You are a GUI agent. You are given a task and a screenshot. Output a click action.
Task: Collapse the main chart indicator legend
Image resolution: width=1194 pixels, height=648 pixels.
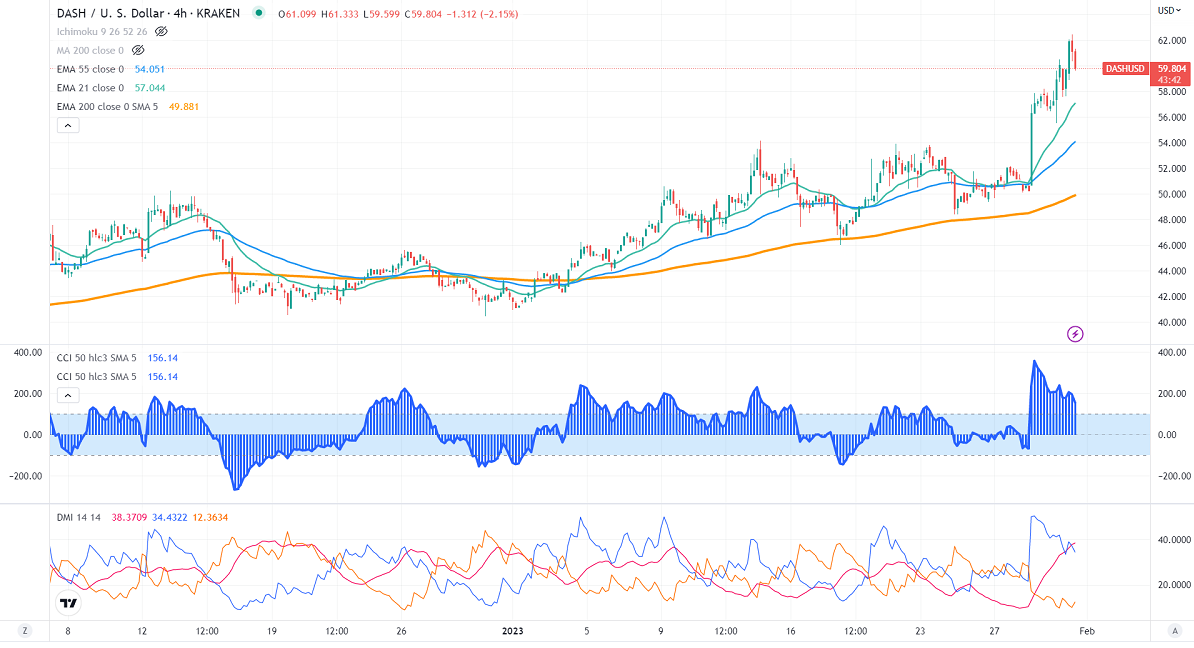tap(67, 126)
